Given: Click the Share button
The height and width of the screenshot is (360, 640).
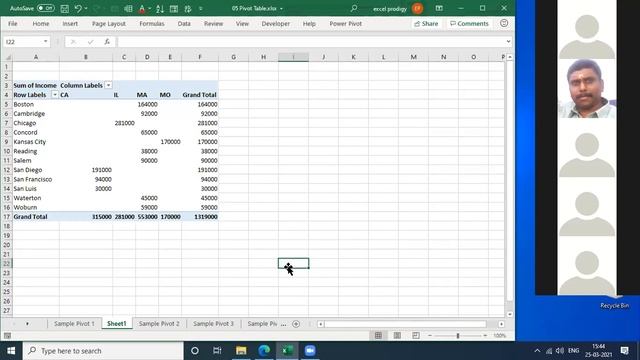Looking at the screenshot, I should 426,24.
